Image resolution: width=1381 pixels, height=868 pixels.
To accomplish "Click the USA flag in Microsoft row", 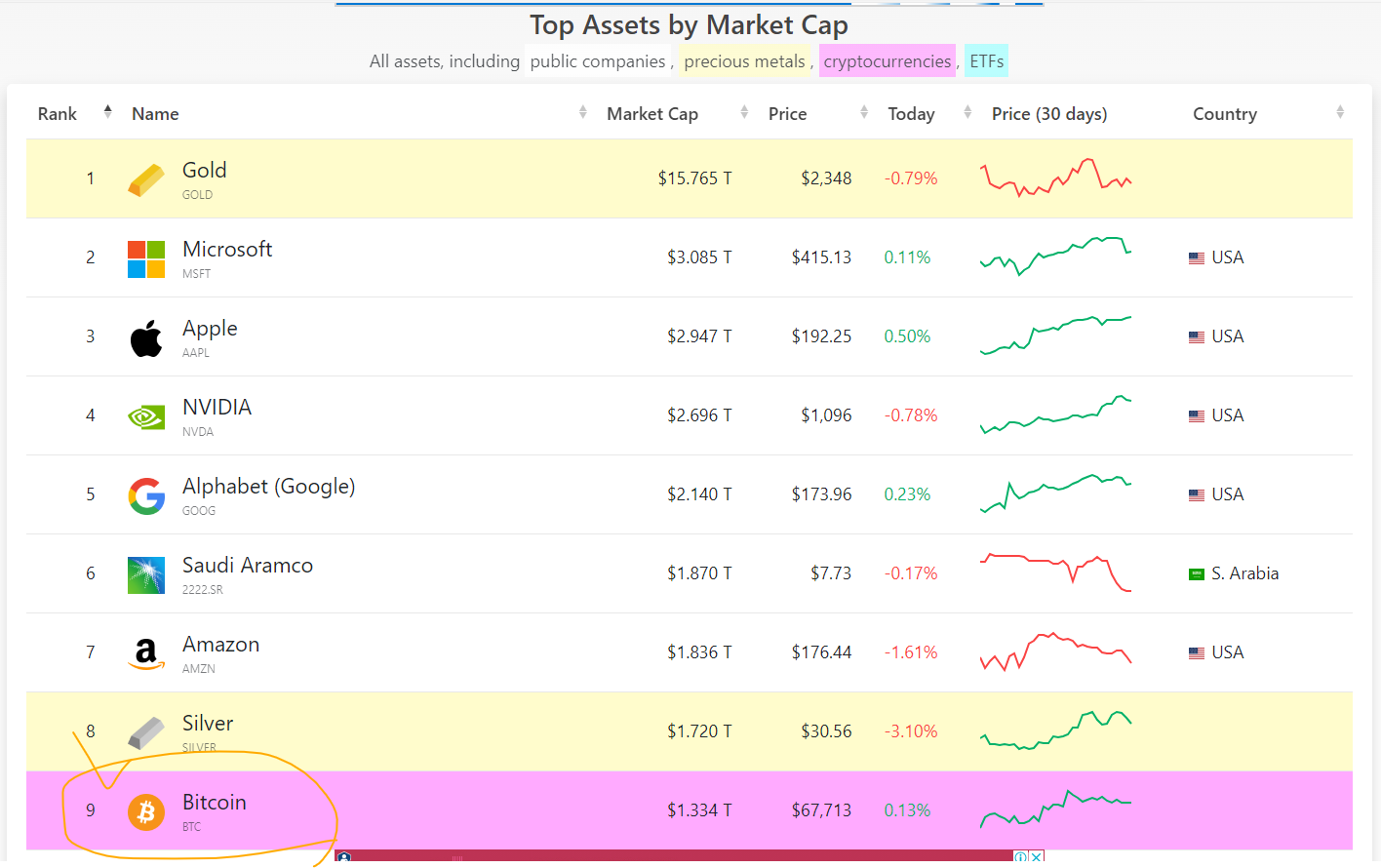I will click(x=1197, y=258).
